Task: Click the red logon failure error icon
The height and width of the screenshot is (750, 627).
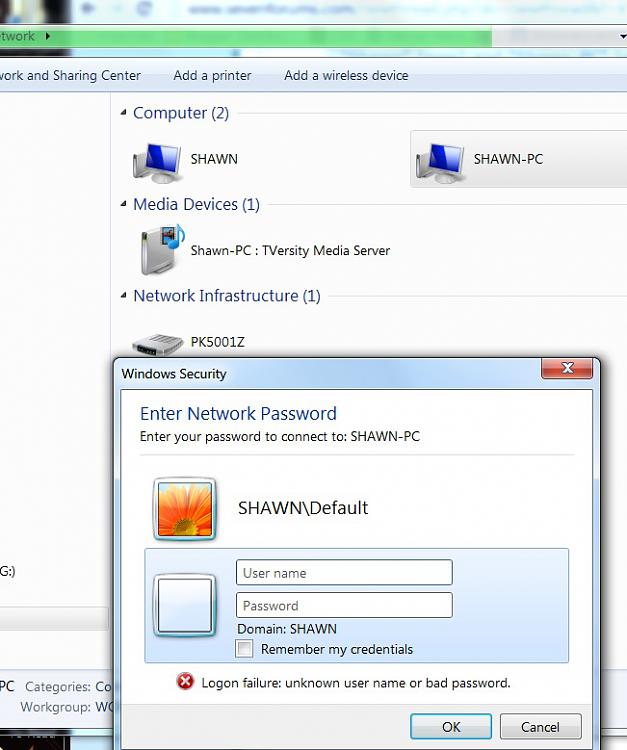Action: pyautogui.click(x=185, y=682)
